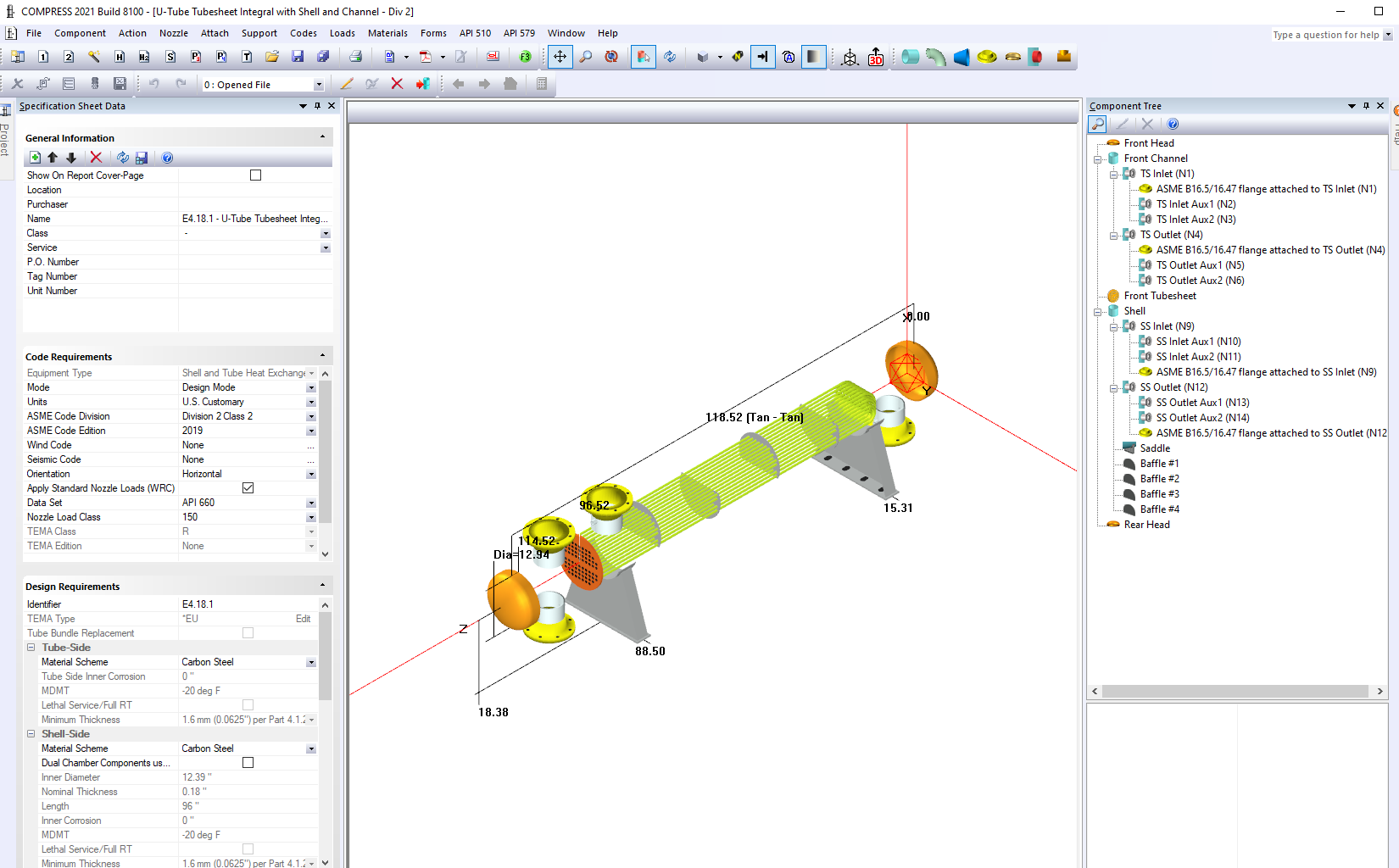Select TS Inlet (N1) tree item
This screenshot has height=868, width=1399.
tap(1167, 174)
